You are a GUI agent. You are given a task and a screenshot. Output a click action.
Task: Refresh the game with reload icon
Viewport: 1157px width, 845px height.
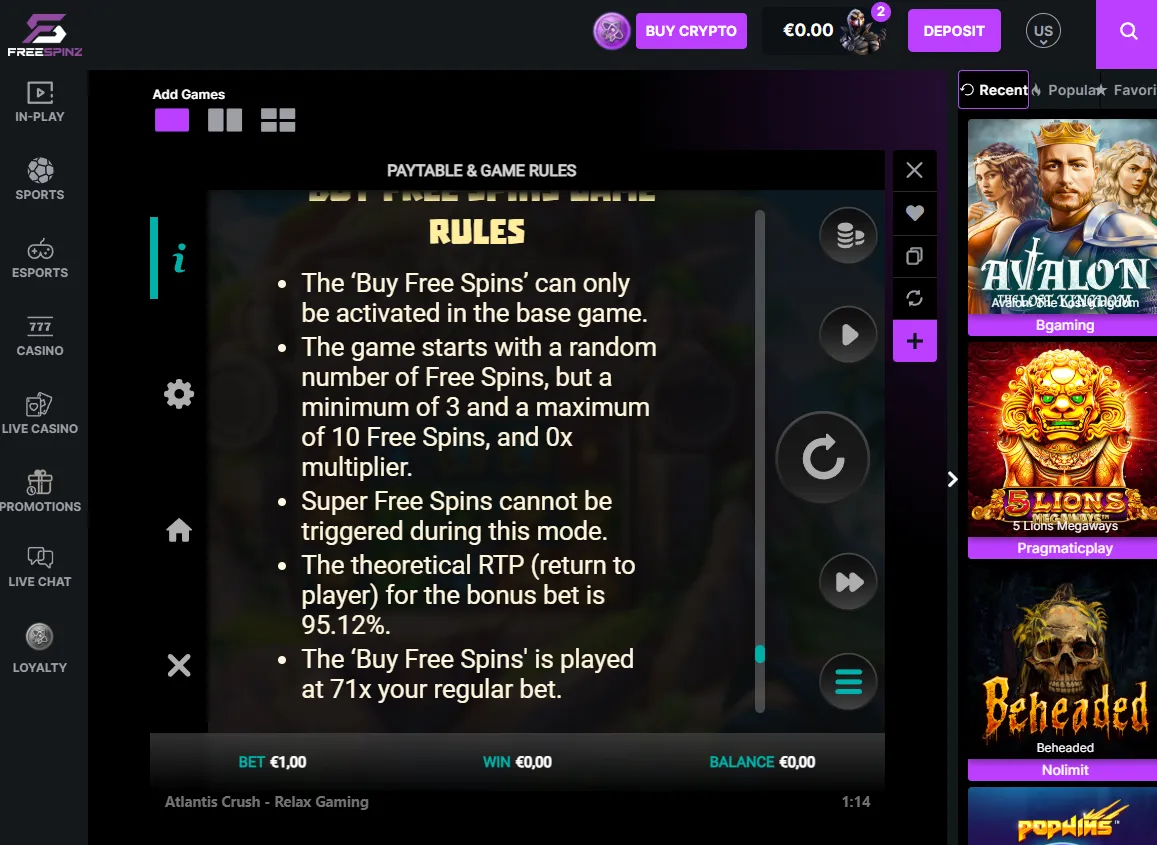915,298
